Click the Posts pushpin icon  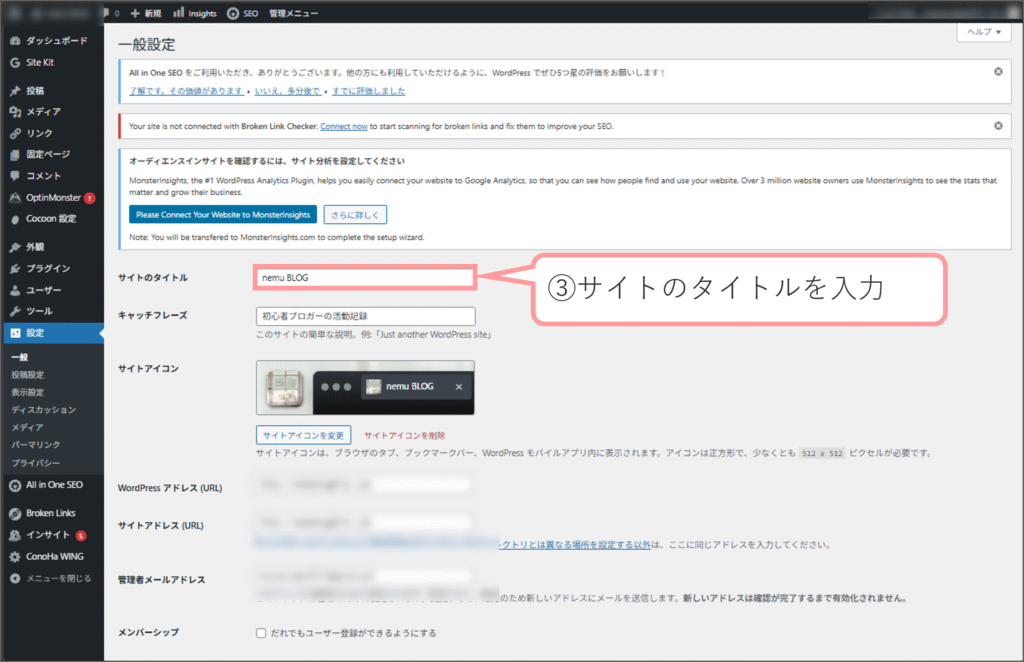coord(15,91)
